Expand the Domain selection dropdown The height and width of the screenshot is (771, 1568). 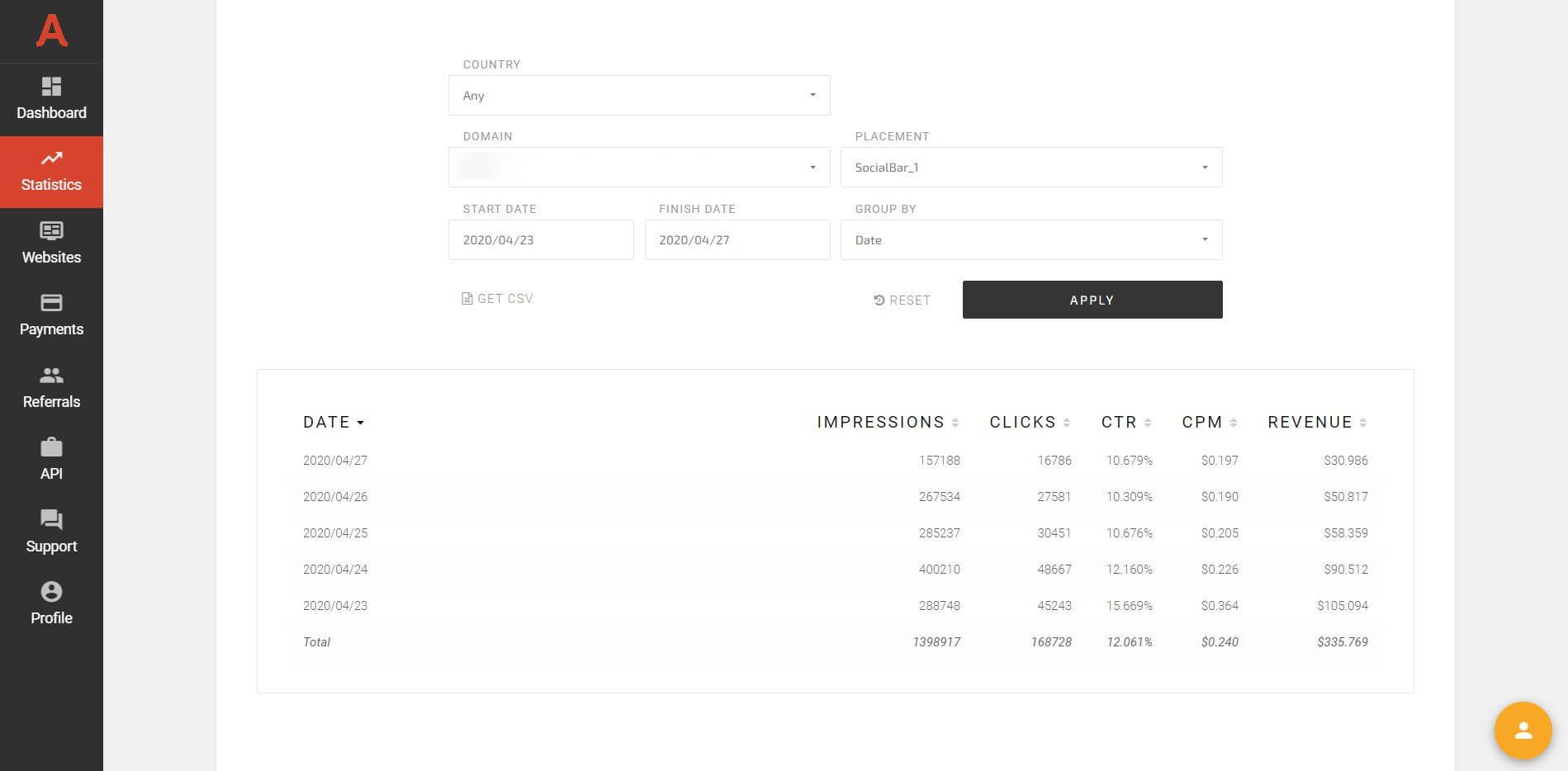[812, 167]
